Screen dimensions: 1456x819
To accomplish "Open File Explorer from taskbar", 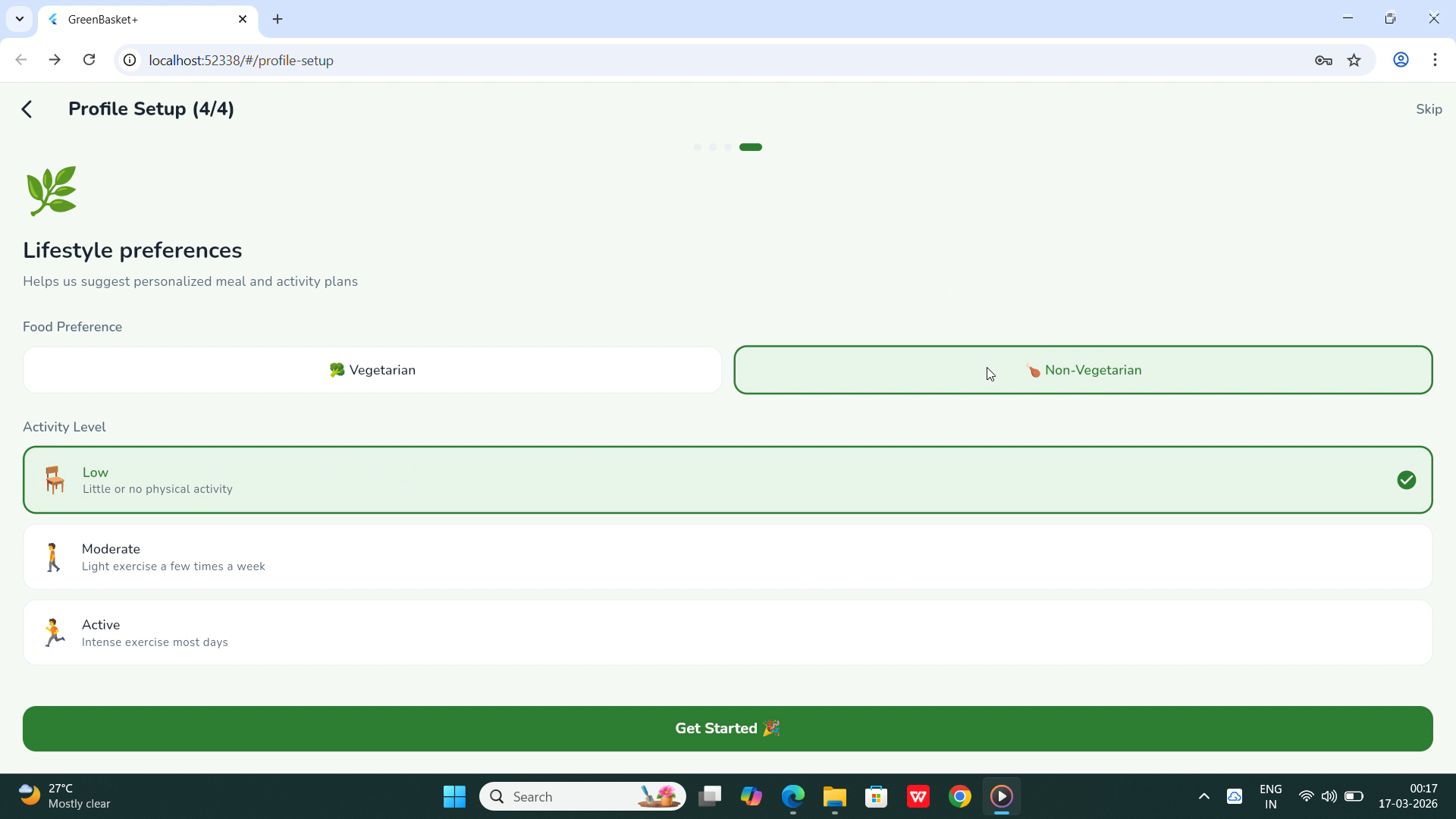I will [834, 796].
